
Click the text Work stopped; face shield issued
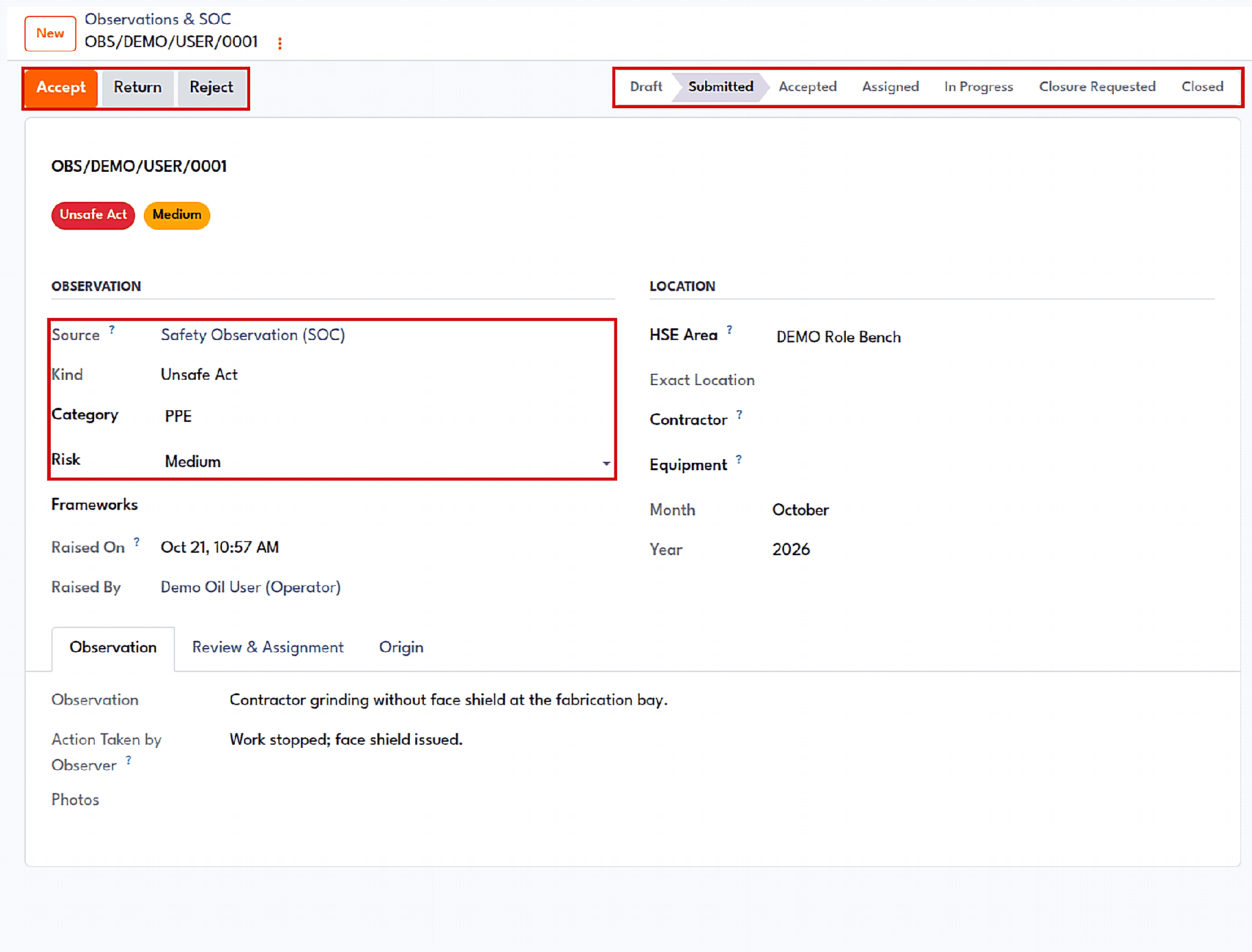point(346,740)
